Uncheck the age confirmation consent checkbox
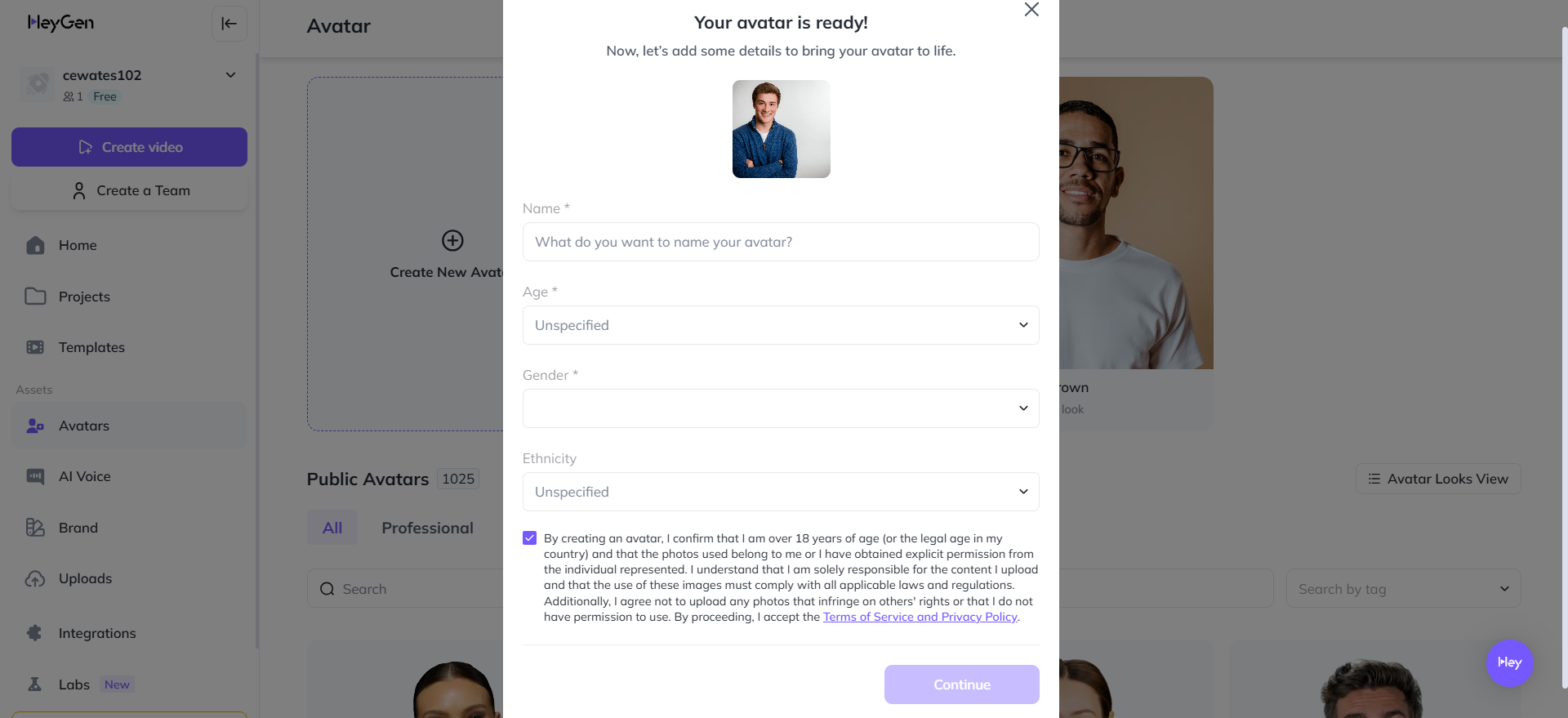The height and width of the screenshot is (718, 1568). 530,538
